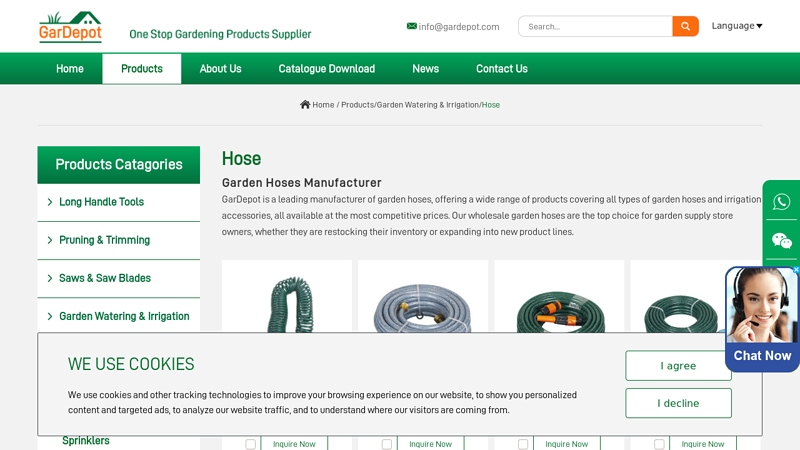Open the Language dropdown

click(x=737, y=26)
